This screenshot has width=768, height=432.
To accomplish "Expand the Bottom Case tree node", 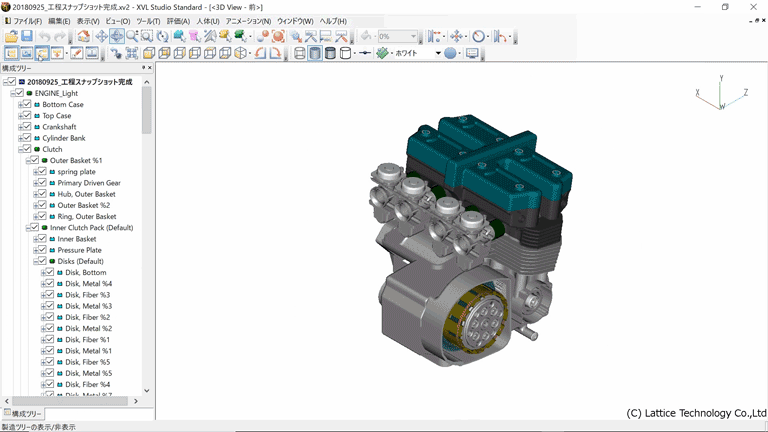I will [19, 104].
